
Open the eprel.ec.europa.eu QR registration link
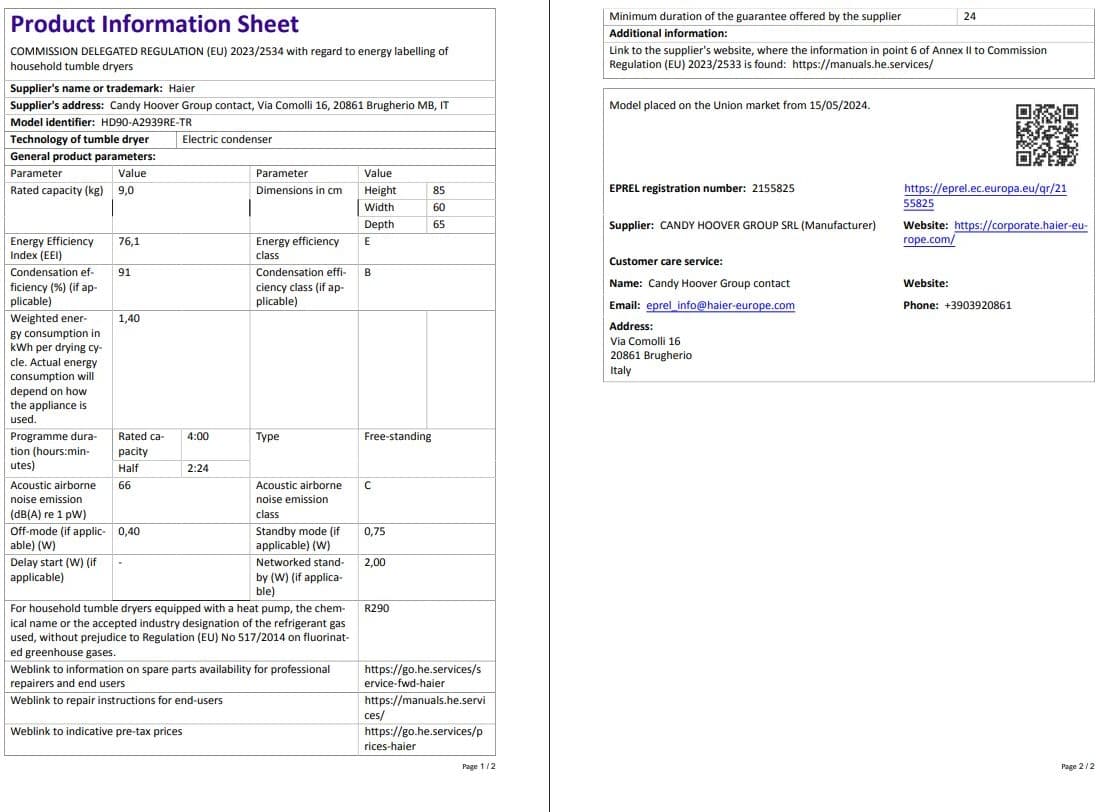(984, 188)
